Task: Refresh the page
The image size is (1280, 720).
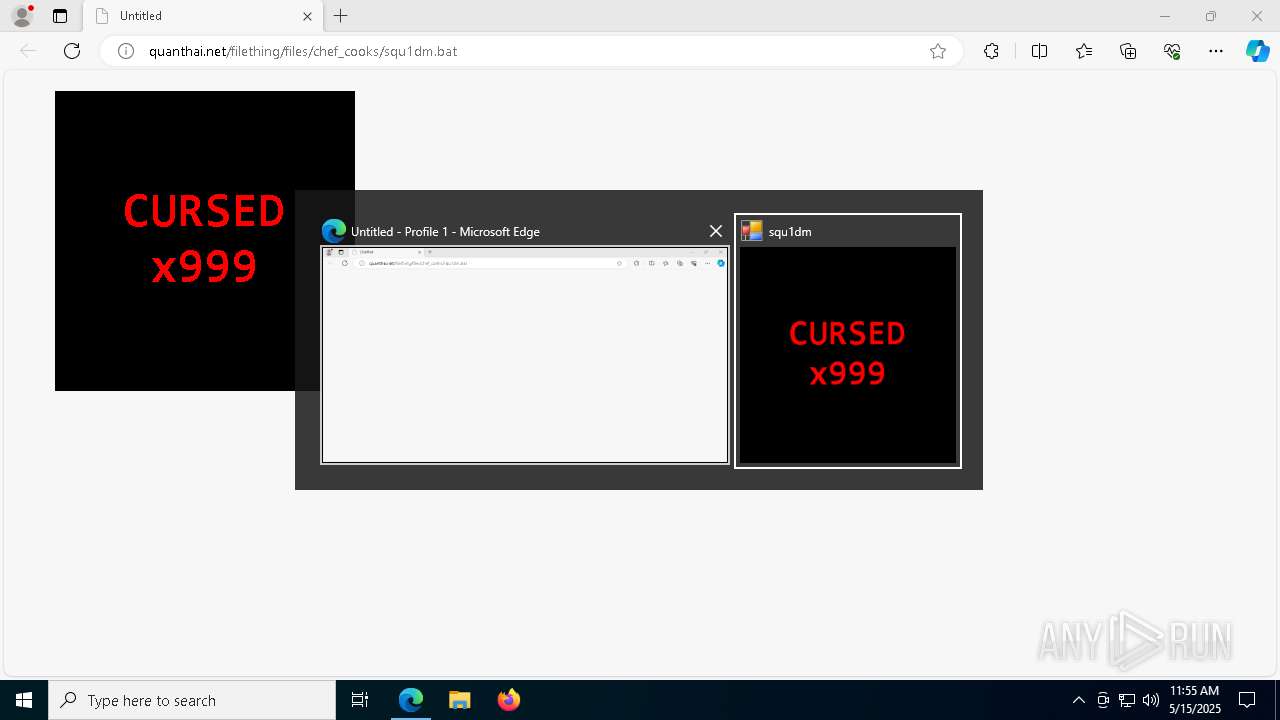Action: click(72, 51)
